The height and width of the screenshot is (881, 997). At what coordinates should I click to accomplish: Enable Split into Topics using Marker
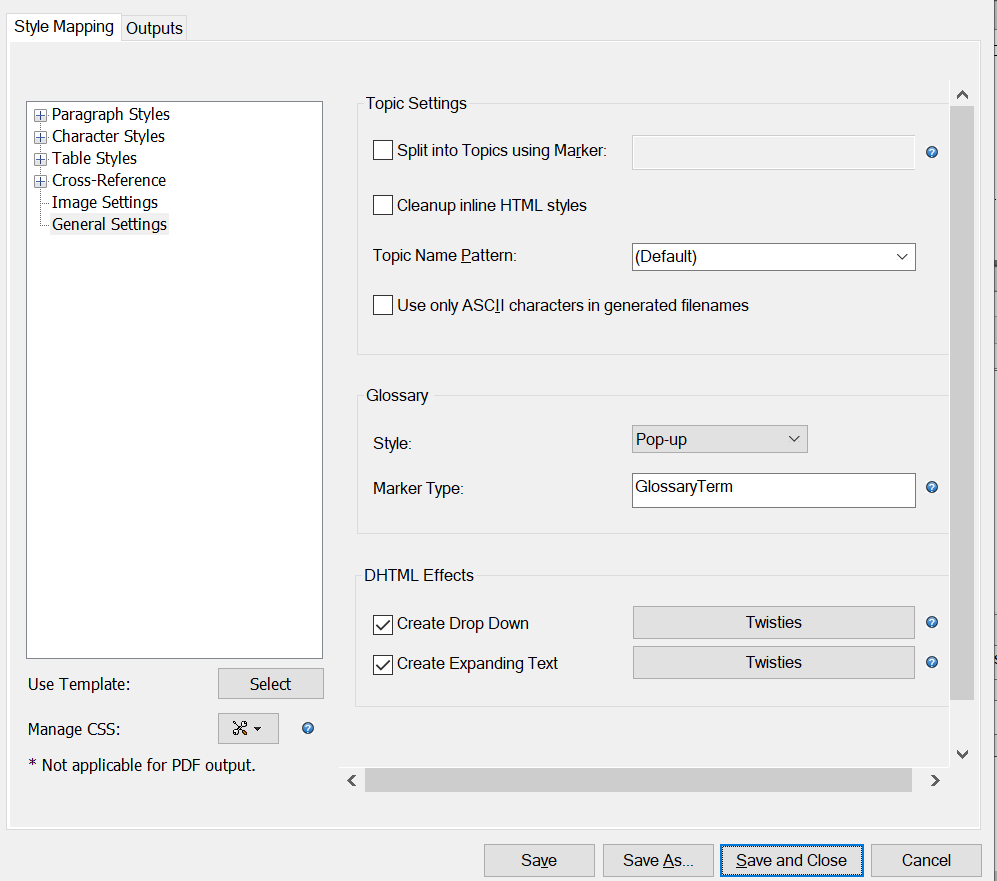coord(383,151)
